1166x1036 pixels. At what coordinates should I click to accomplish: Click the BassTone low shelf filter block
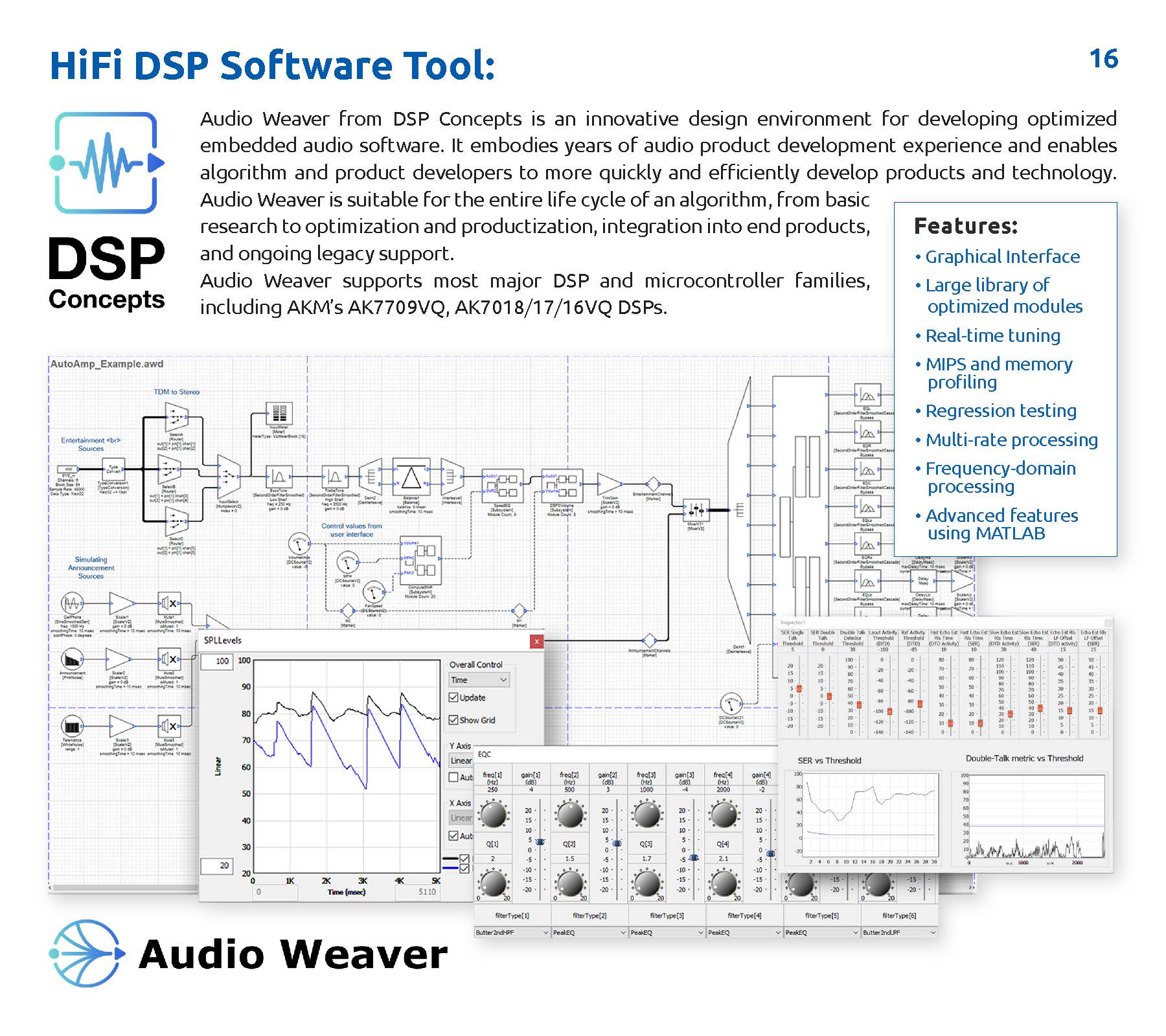click(x=279, y=478)
